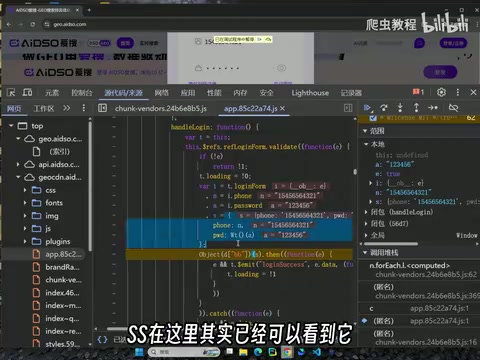This screenshot has width=480, height=360.
Task: Click the horizontal scrollbar in scope panel
Action: click(x=391, y=244)
